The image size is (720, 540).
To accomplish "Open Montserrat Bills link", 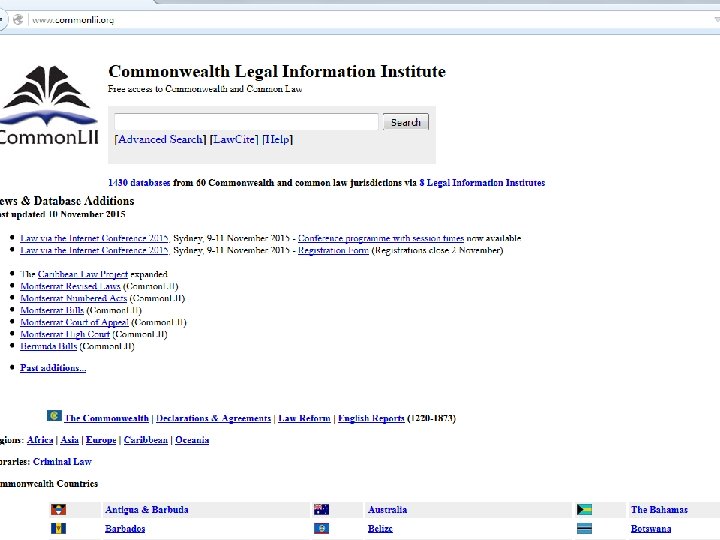I will [52, 310].
